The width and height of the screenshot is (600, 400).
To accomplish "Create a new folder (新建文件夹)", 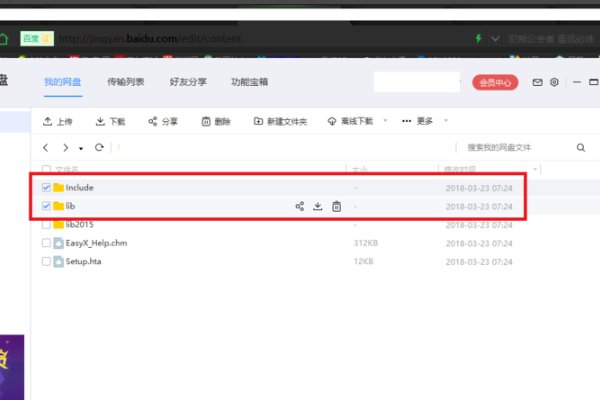I will click(x=280, y=121).
